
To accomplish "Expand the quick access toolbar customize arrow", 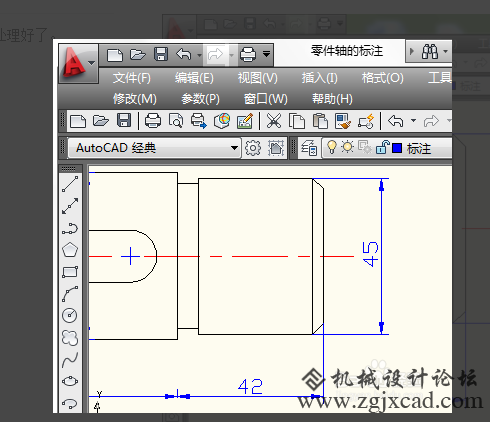I will coord(266,53).
